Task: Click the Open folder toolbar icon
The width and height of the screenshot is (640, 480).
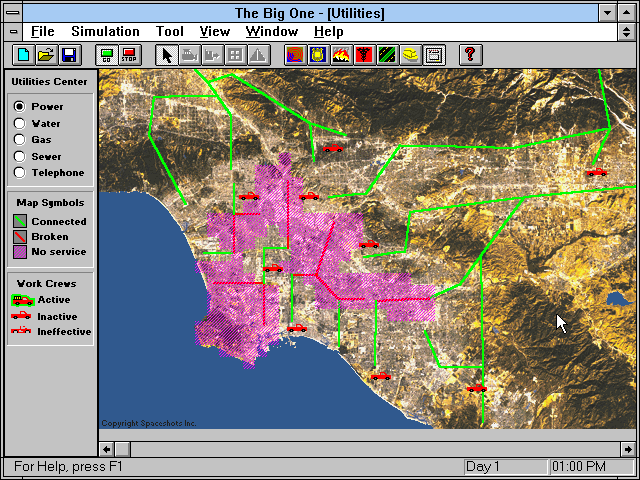Action: point(46,54)
